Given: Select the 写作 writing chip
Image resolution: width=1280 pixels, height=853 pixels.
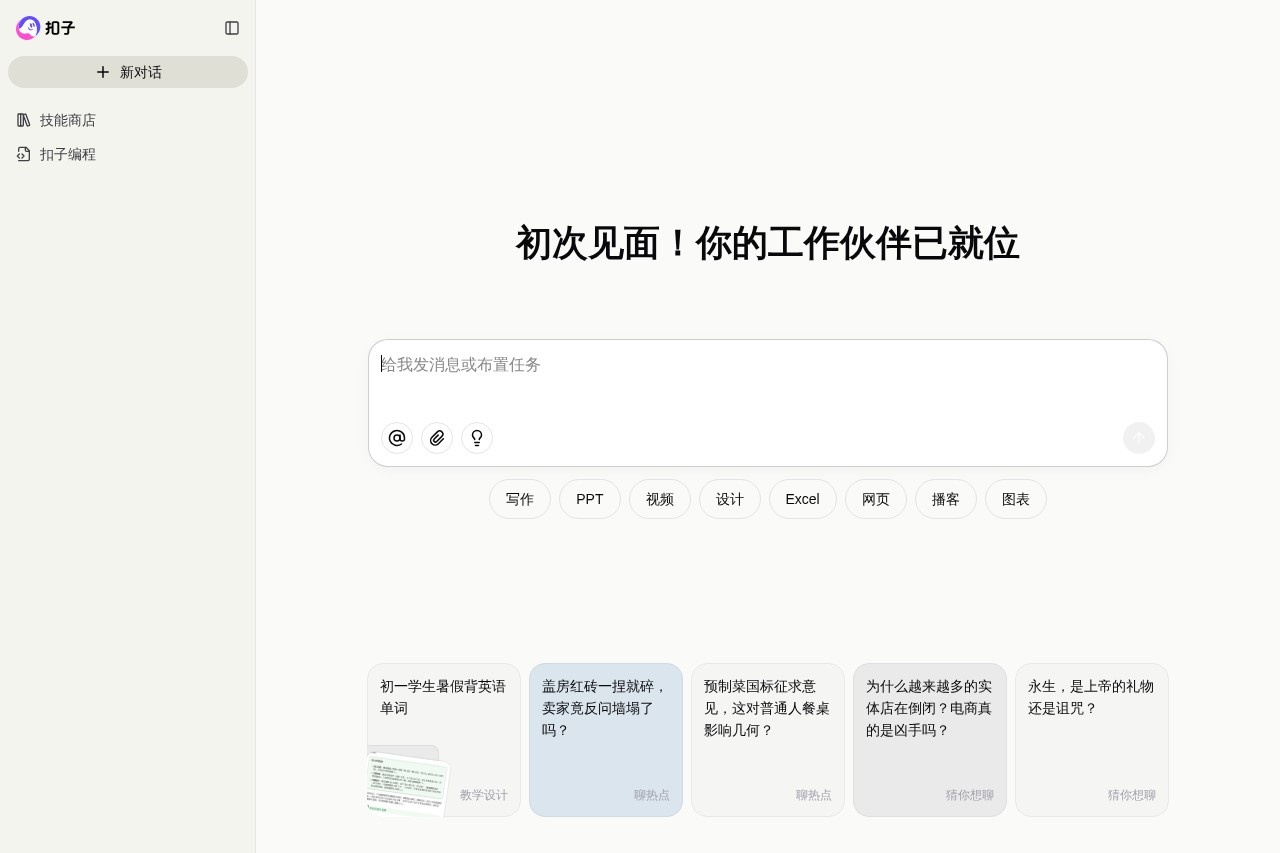Looking at the screenshot, I should coord(520,499).
